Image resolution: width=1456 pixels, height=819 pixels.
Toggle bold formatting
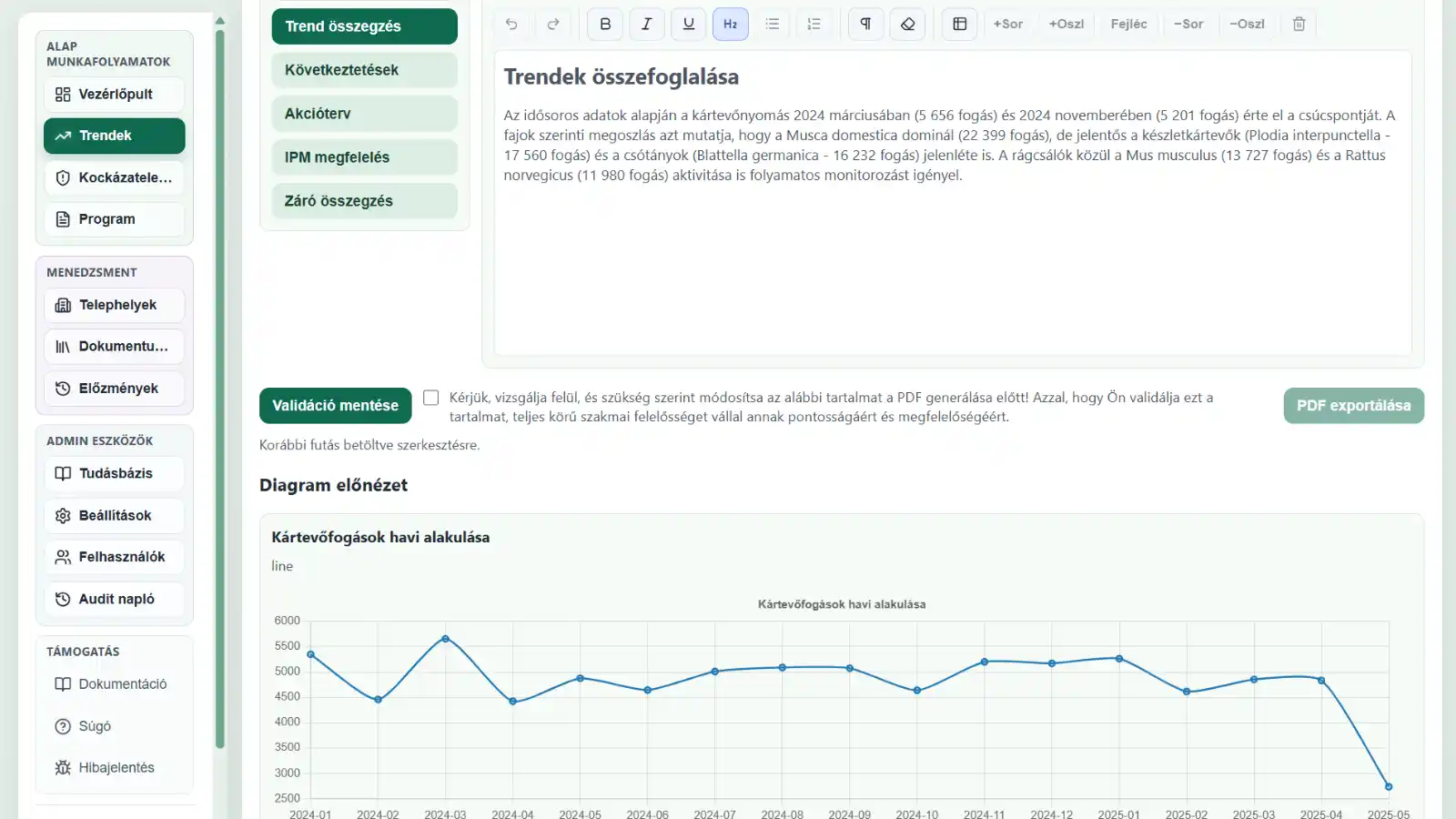pos(604,25)
